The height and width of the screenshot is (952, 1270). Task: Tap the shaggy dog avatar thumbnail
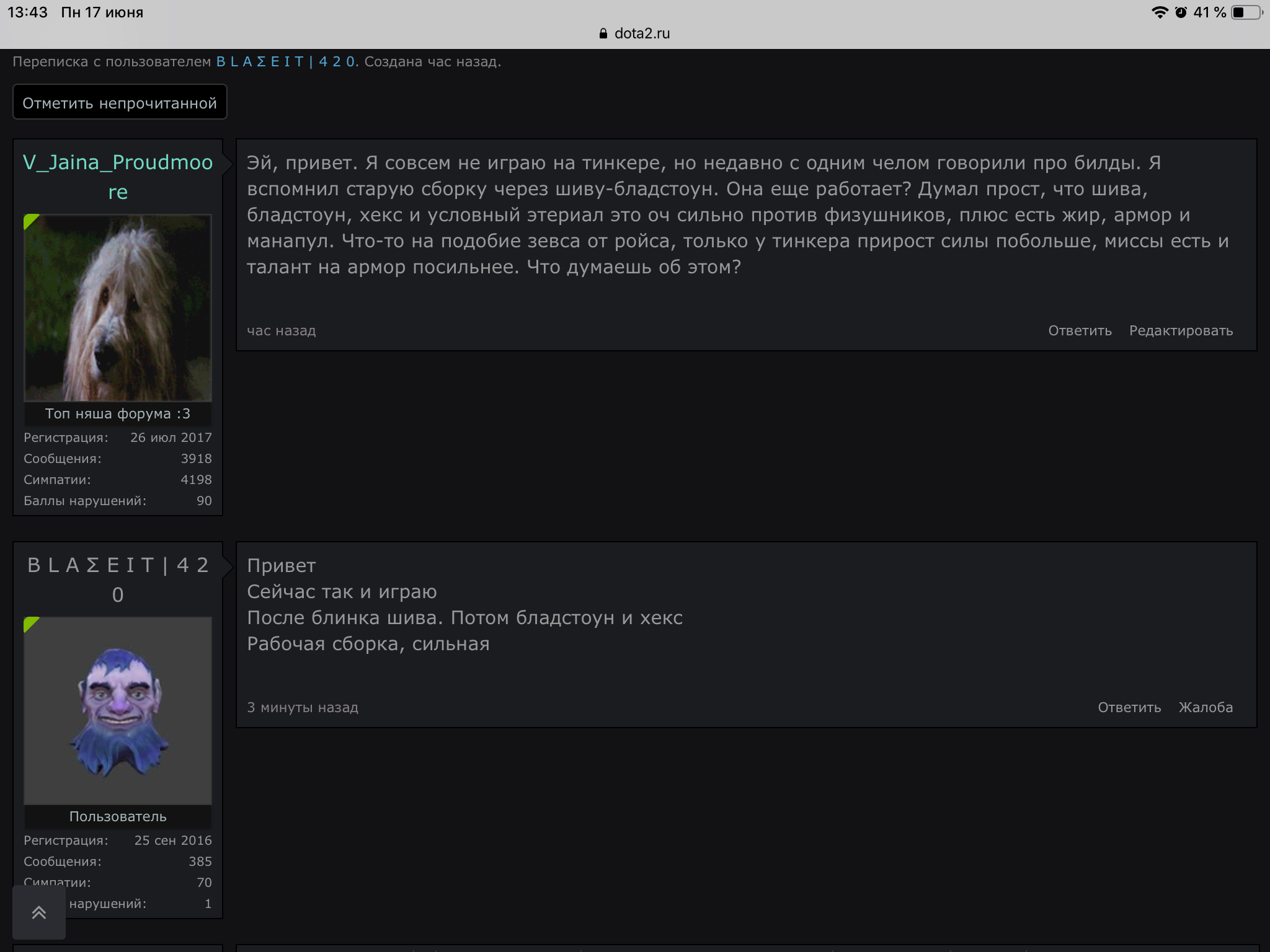[118, 308]
